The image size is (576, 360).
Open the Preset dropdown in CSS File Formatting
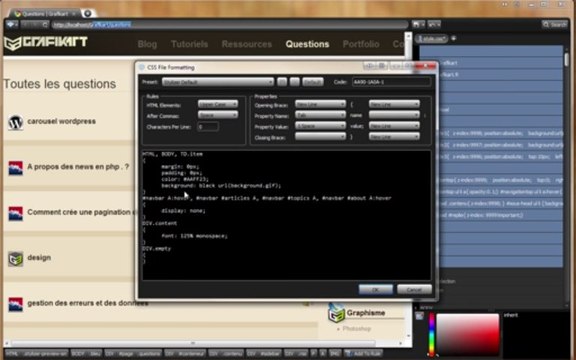coord(218,82)
